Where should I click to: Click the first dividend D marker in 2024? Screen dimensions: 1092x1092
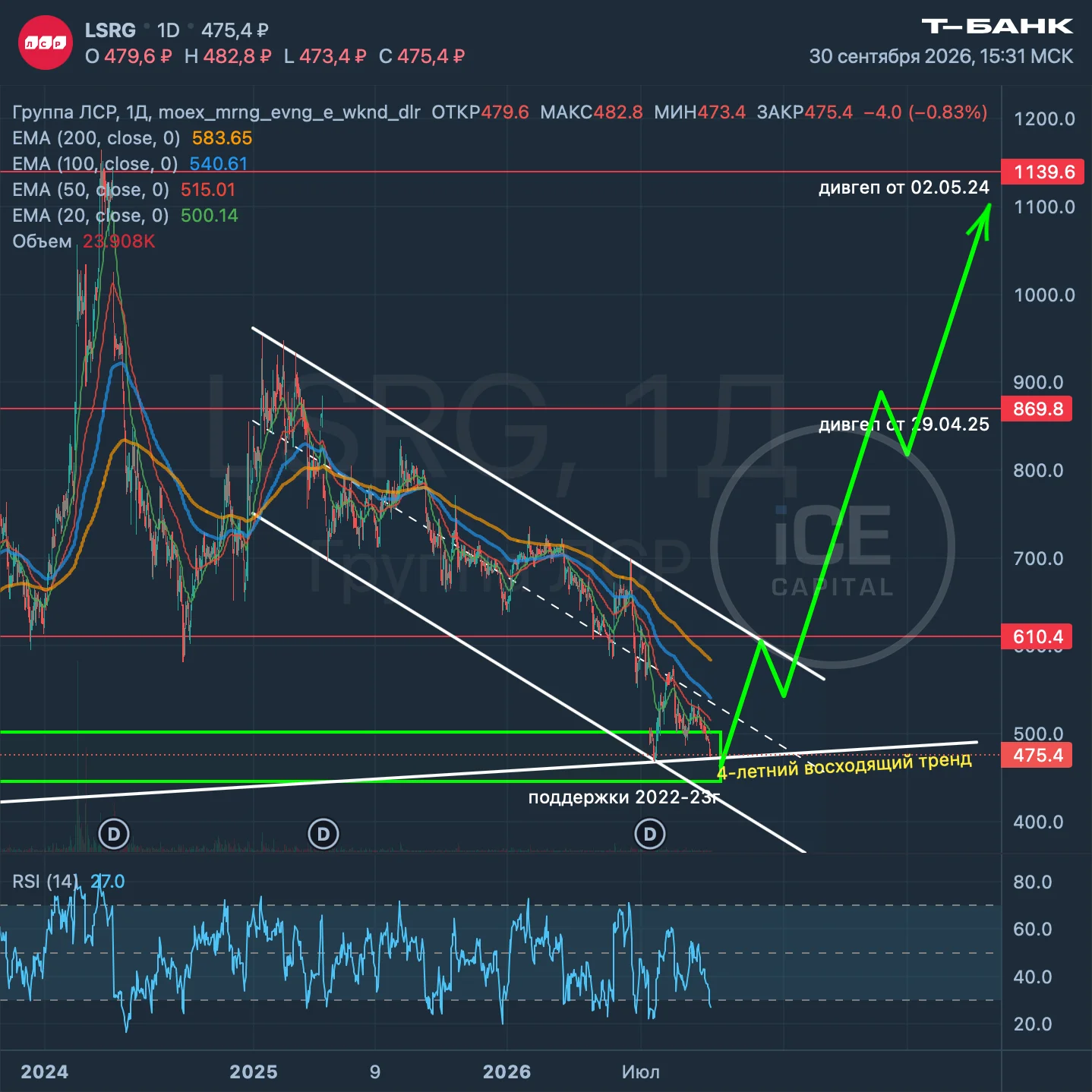[114, 834]
